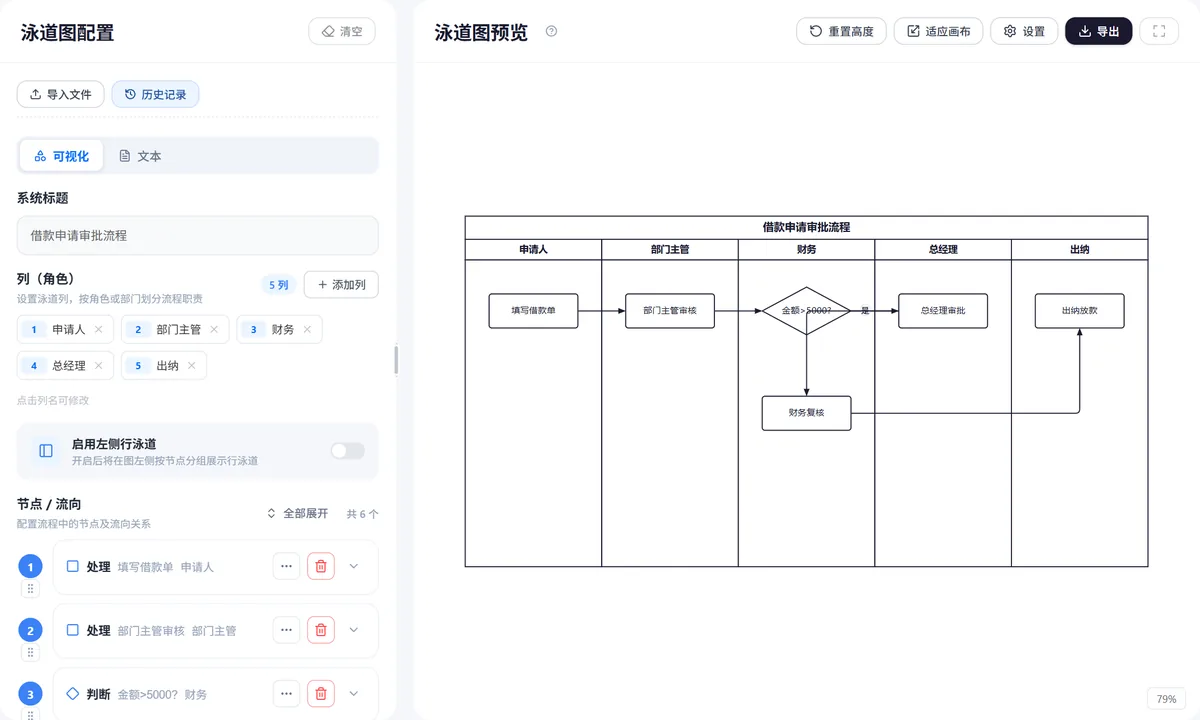Expand the 填写借款单 node chevron
This screenshot has height=720, width=1200.
pos(353,566)
